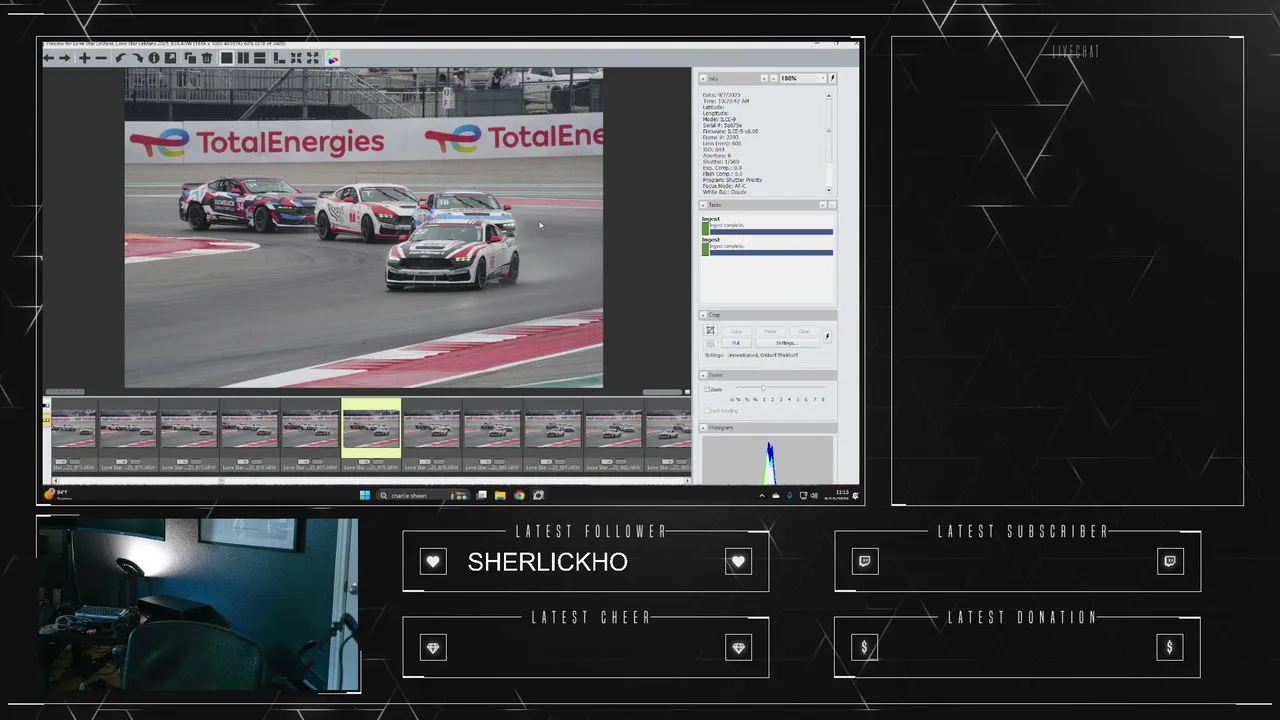Click the histogram graph display
Screen dimensions: 1280x720
(x=767, y=460)
